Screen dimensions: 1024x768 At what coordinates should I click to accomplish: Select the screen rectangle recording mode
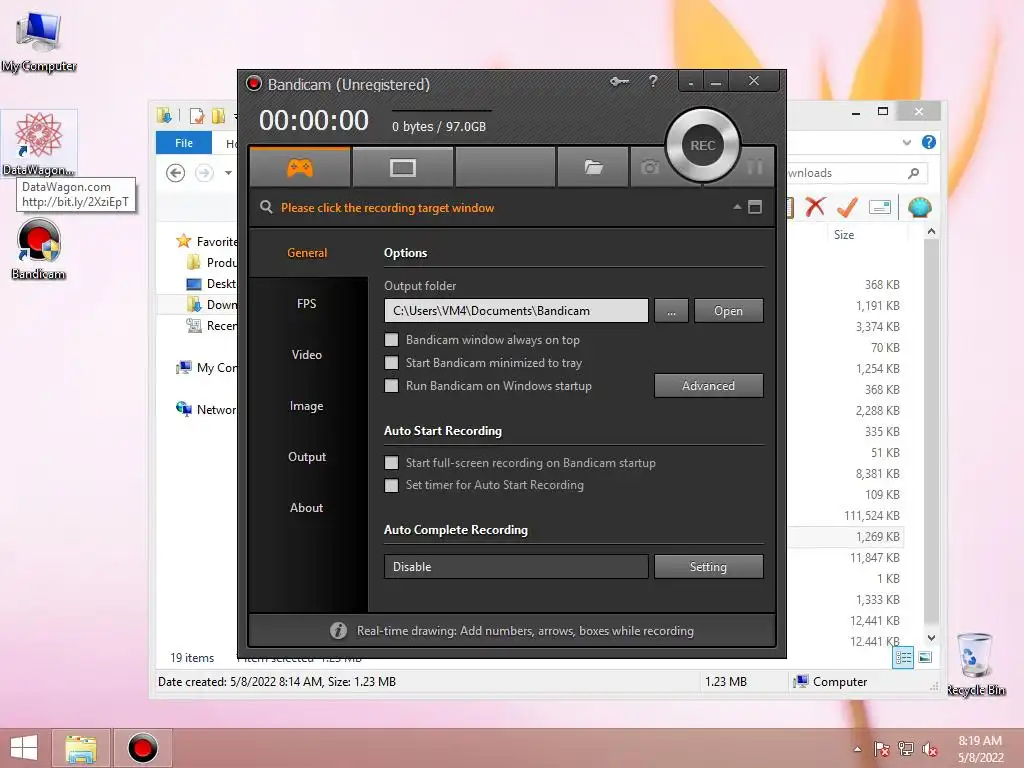pos(402,168)
